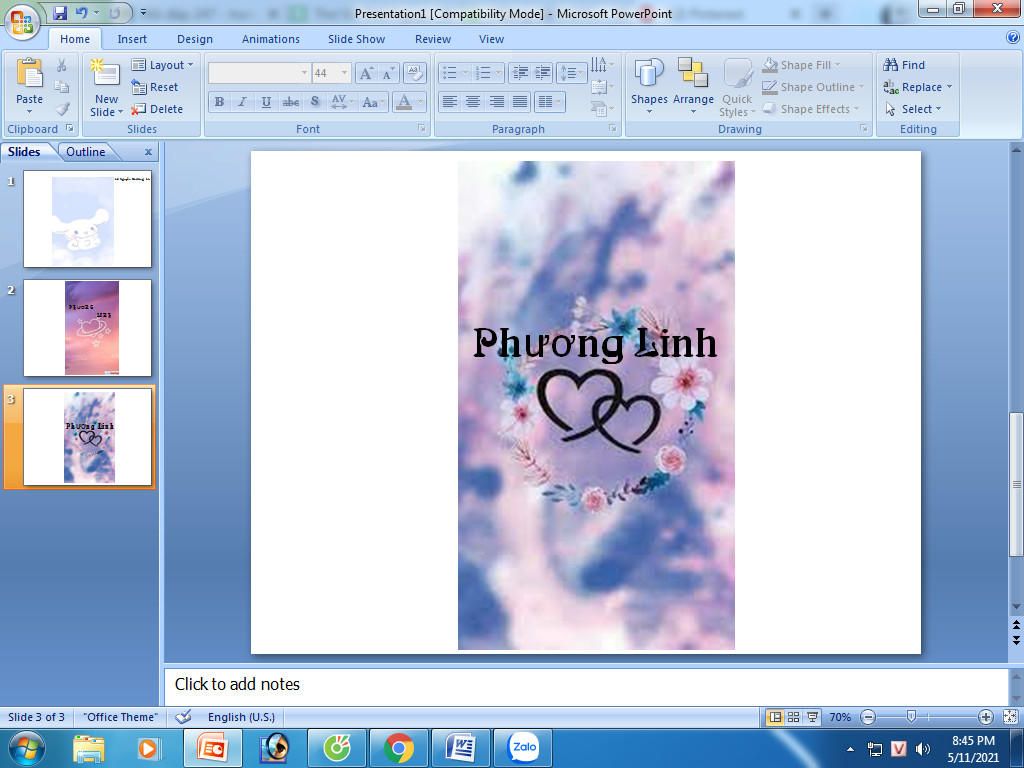
Task: Click the 70% zoom level
Action: (840, 717)
